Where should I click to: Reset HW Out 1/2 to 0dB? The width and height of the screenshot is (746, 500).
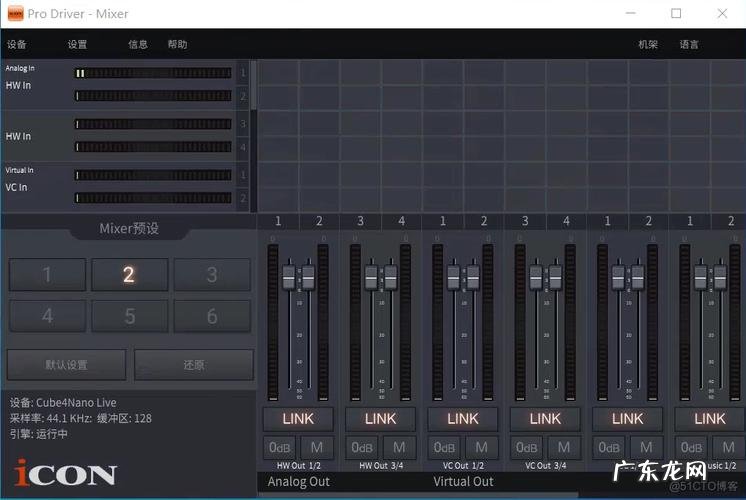pyautogui.click(x=280, y=448)
